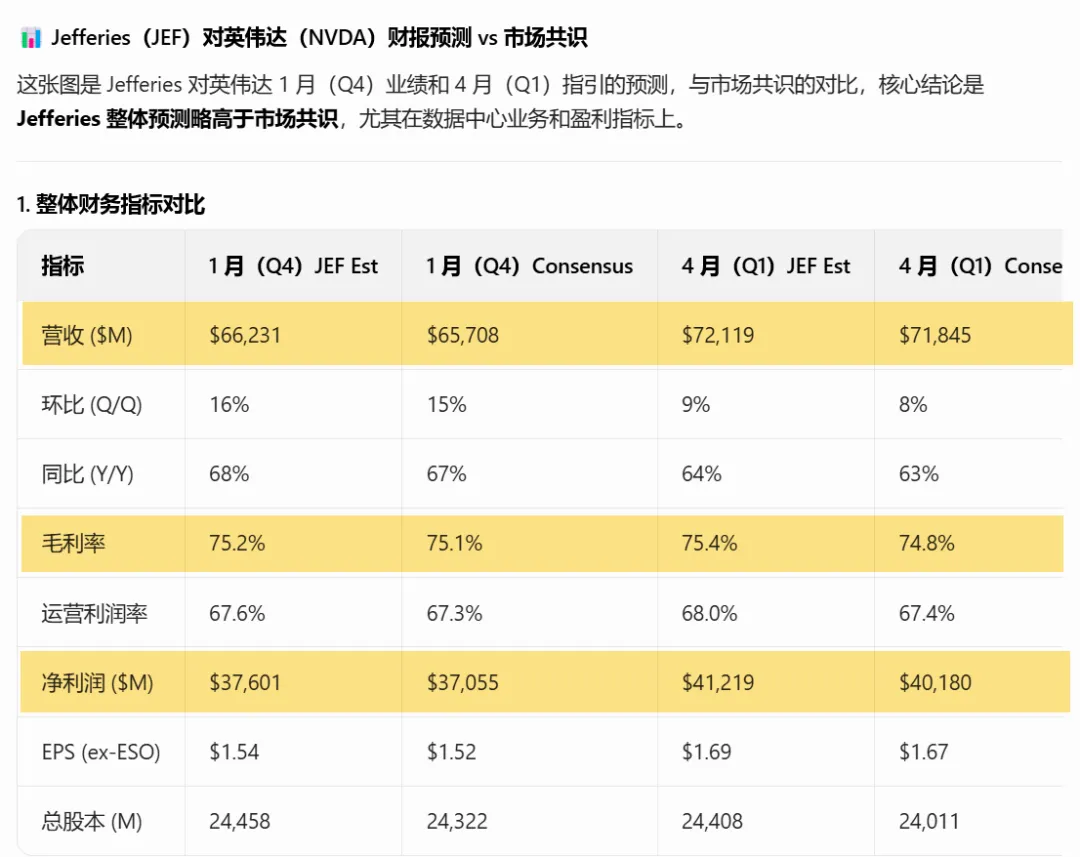The image size is (1080, 857).
Task: Click the 67.4% operating margin cell
Action: click(926, 613)
